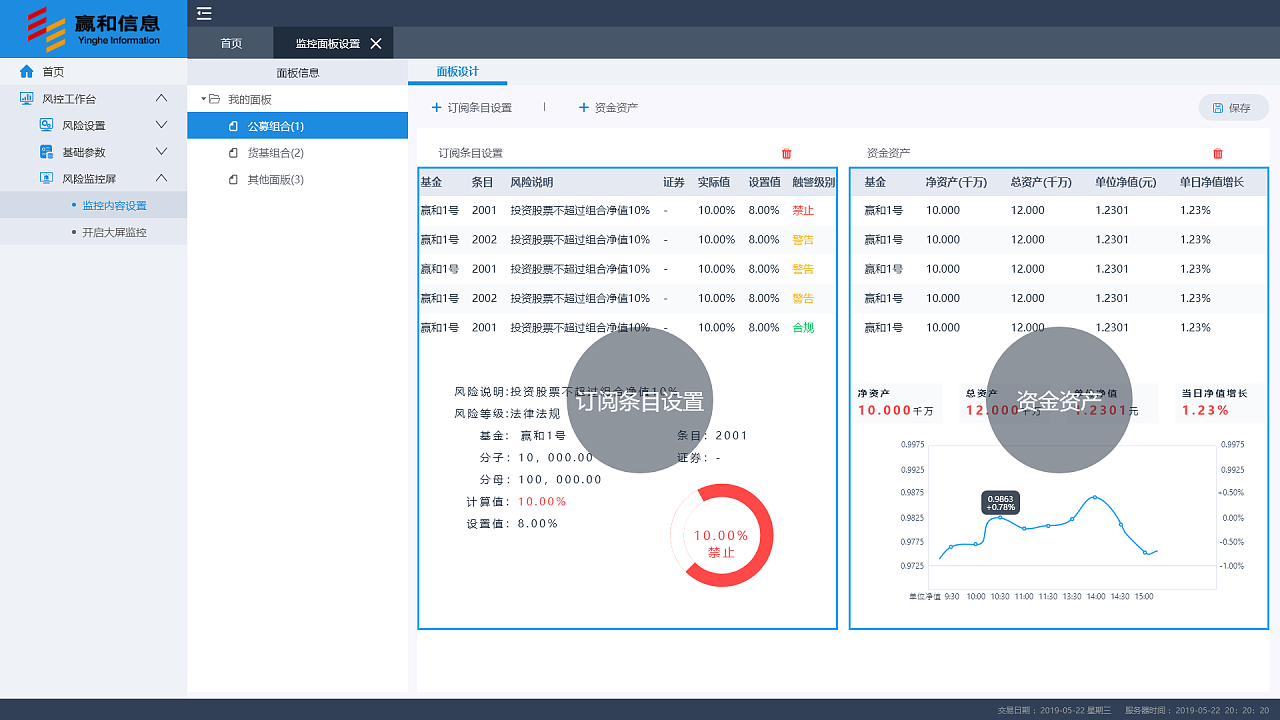
Task: Open the 面板设计 tab
Action: point(458,72)
